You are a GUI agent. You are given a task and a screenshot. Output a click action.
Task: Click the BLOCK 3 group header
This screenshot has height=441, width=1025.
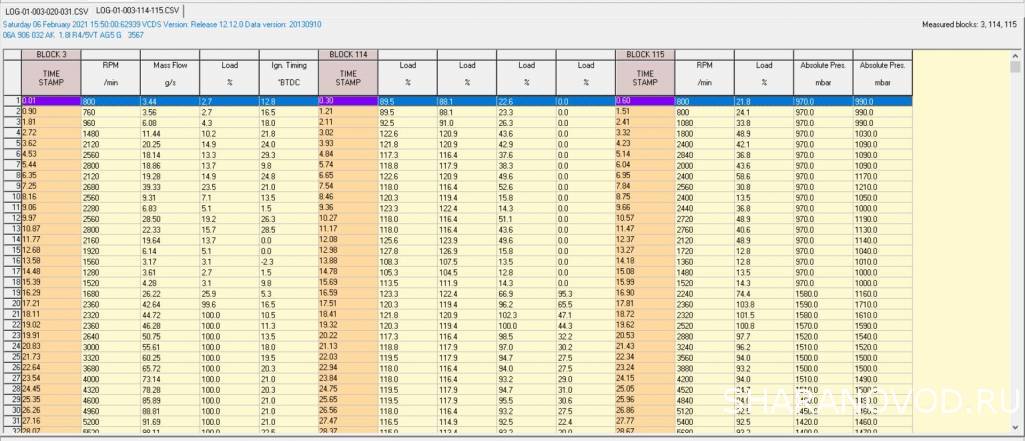(x=51, y=53)
